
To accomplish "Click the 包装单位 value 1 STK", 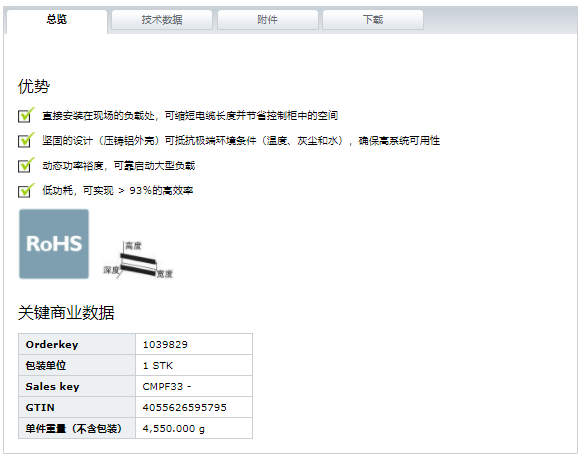I will 158,366.
